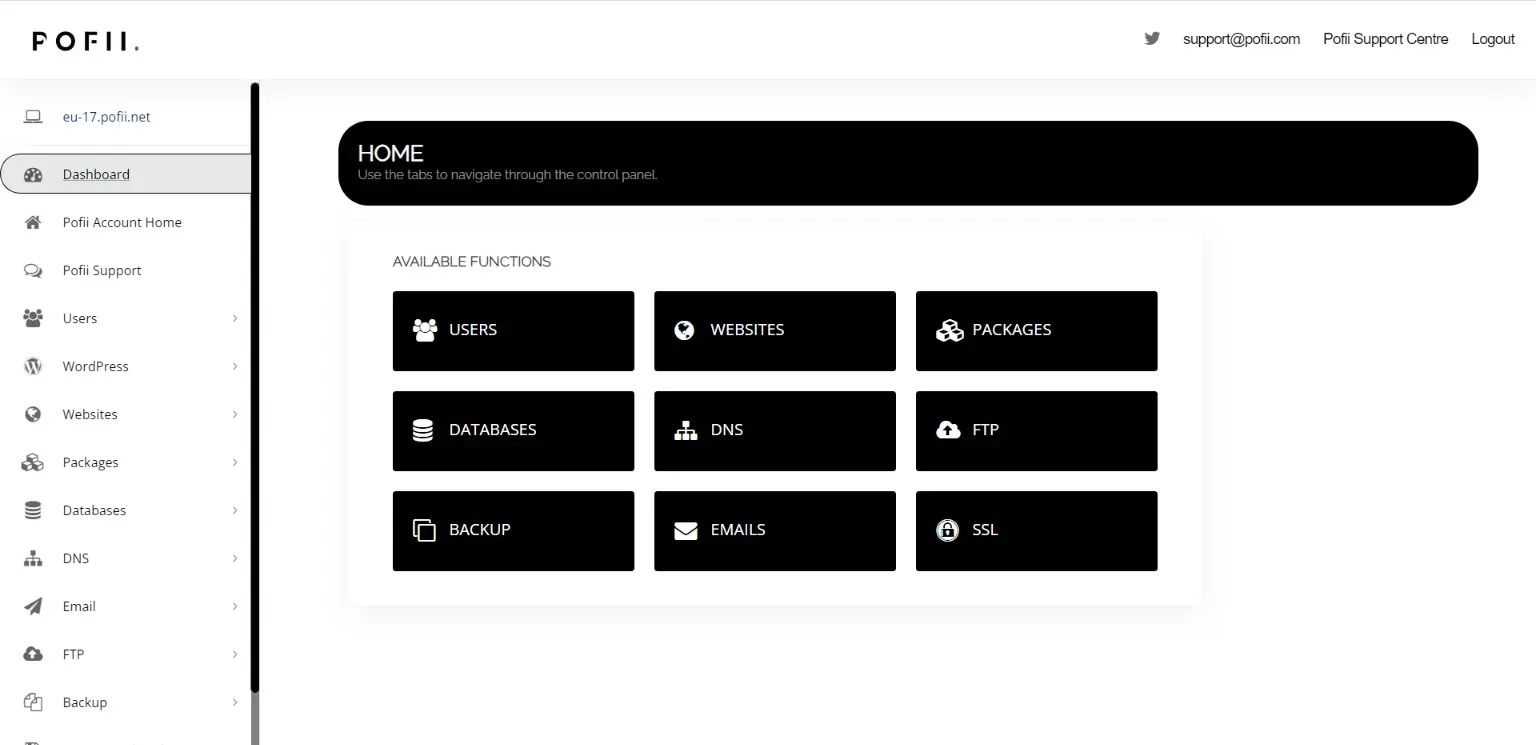The height and width of the screenshot is (745, 1536).
Task: Click the support@pofii.com email link
Action: coord(1241,39)
